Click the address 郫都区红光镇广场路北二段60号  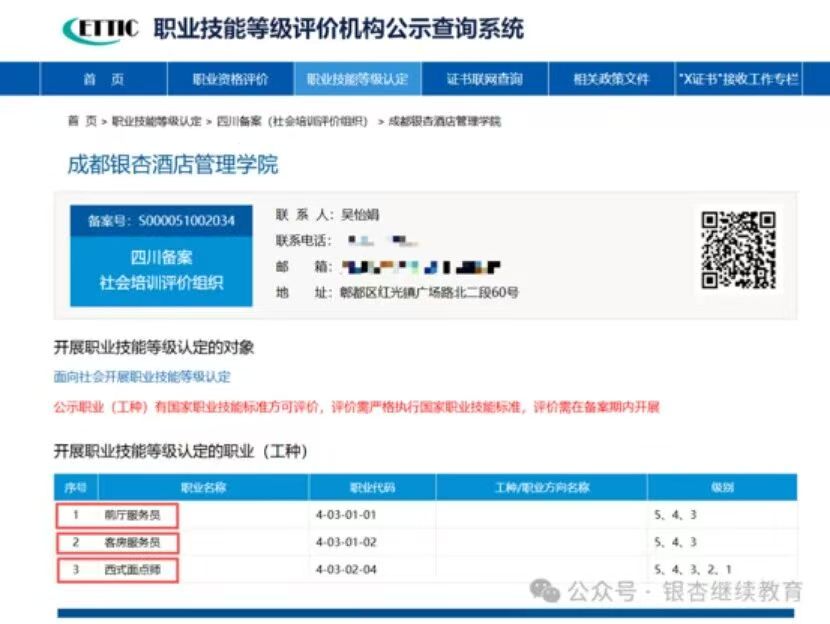pos(429,292)
